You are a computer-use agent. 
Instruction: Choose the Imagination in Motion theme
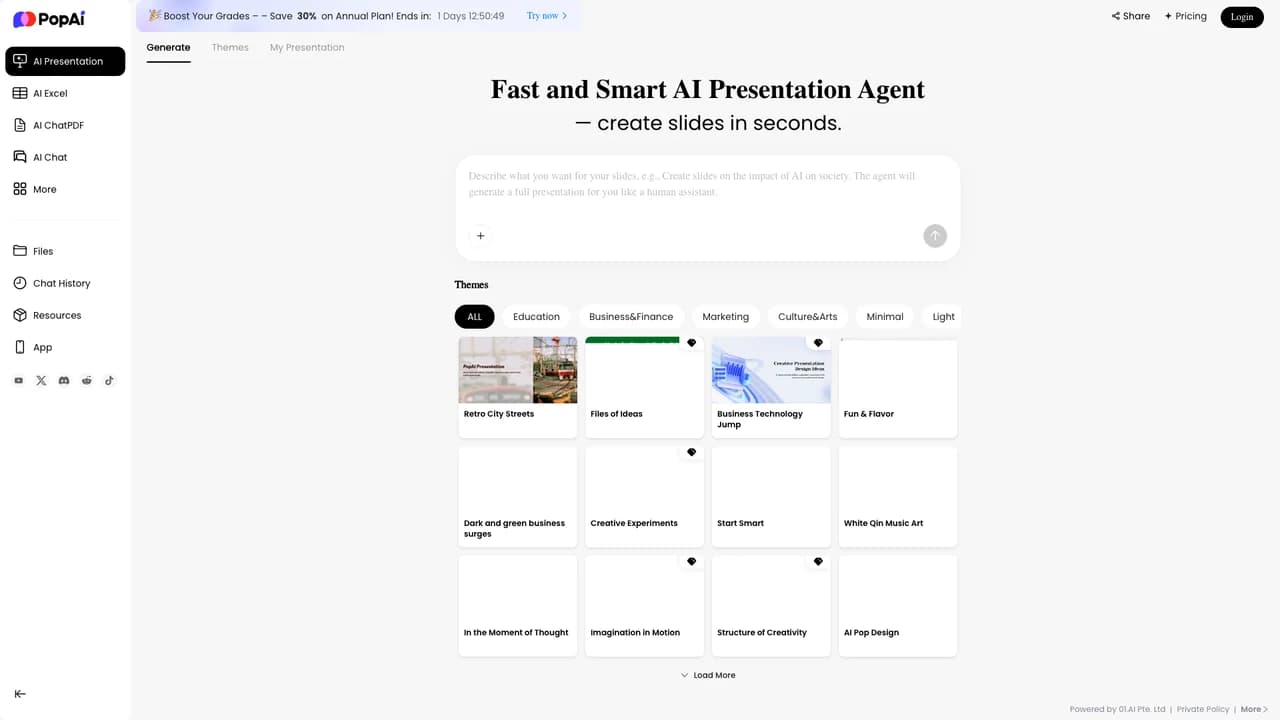pyautogui.click(x=644, y=606)
